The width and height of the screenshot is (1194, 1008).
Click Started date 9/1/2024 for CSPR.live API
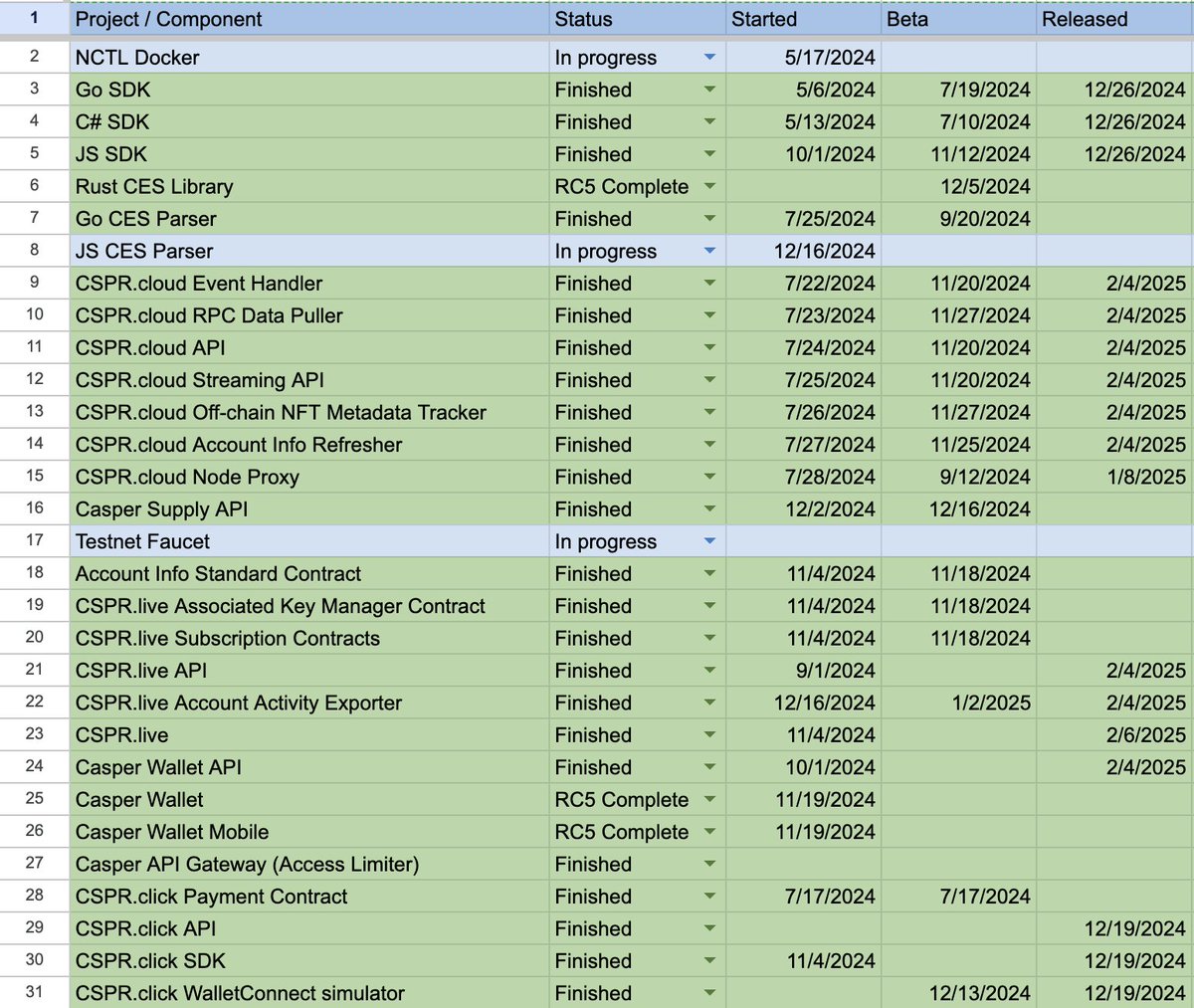coord(803,671)
